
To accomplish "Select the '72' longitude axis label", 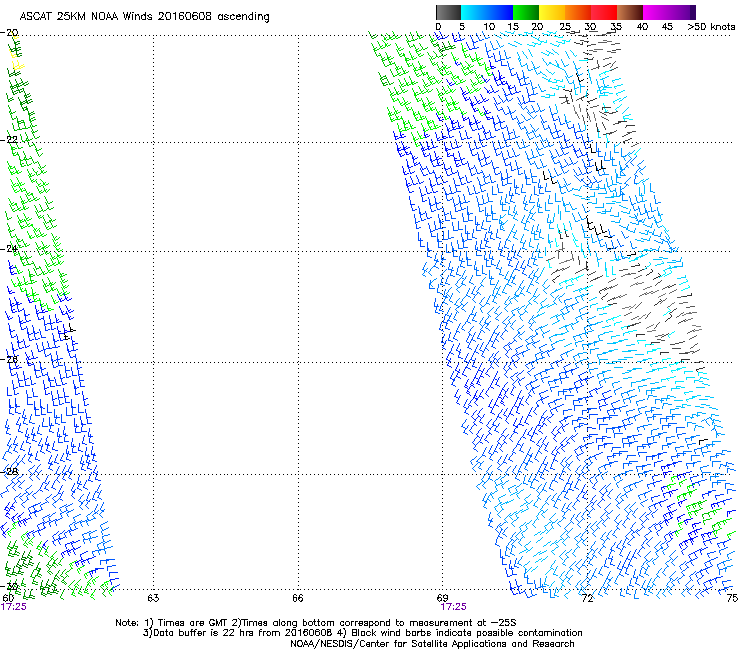I will tap(587, 598).
